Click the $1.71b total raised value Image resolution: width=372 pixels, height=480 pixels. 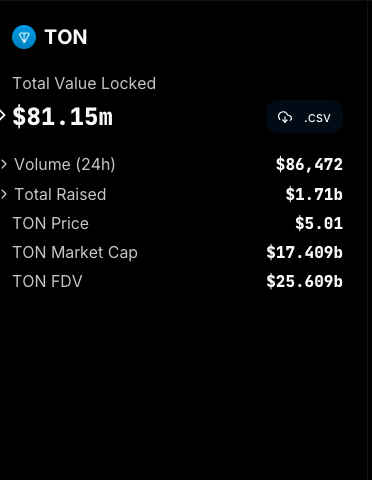[314, 194]
